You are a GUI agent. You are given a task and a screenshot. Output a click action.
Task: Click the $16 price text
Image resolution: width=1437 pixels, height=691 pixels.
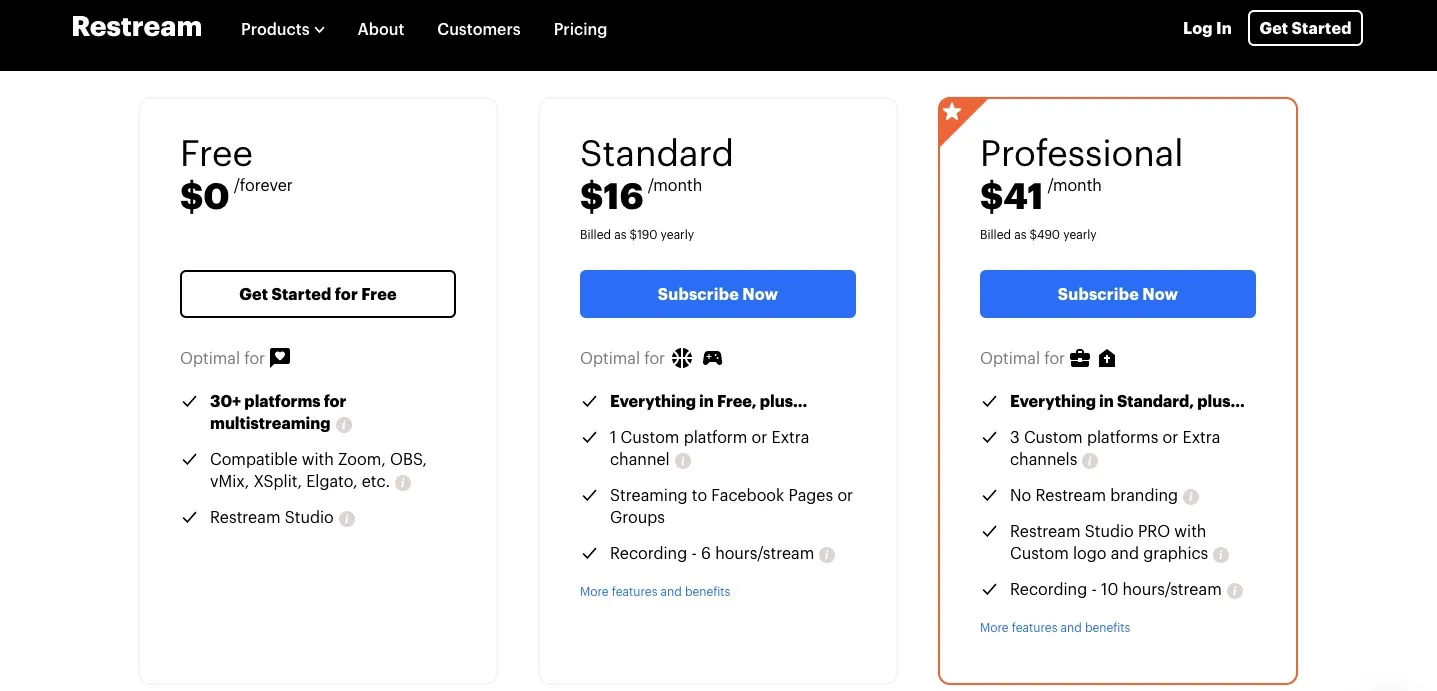pyautogui.click(x=612, y=196)
